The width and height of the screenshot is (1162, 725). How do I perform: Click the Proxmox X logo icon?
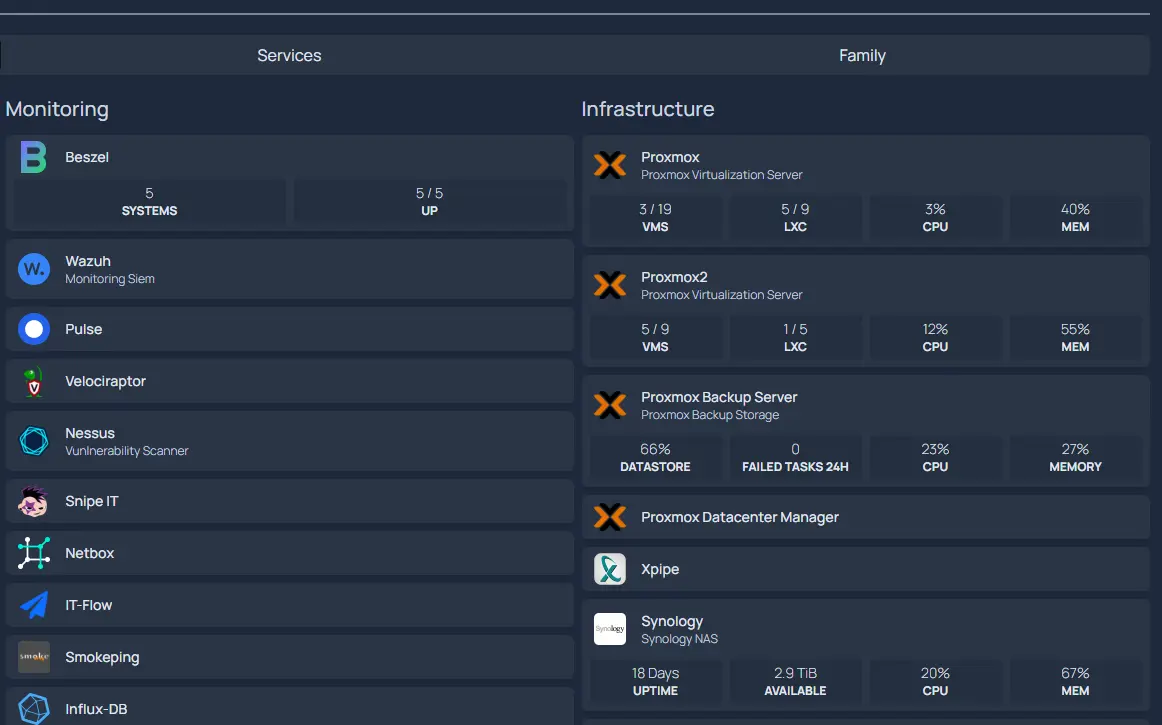click(x=610, y=165)
